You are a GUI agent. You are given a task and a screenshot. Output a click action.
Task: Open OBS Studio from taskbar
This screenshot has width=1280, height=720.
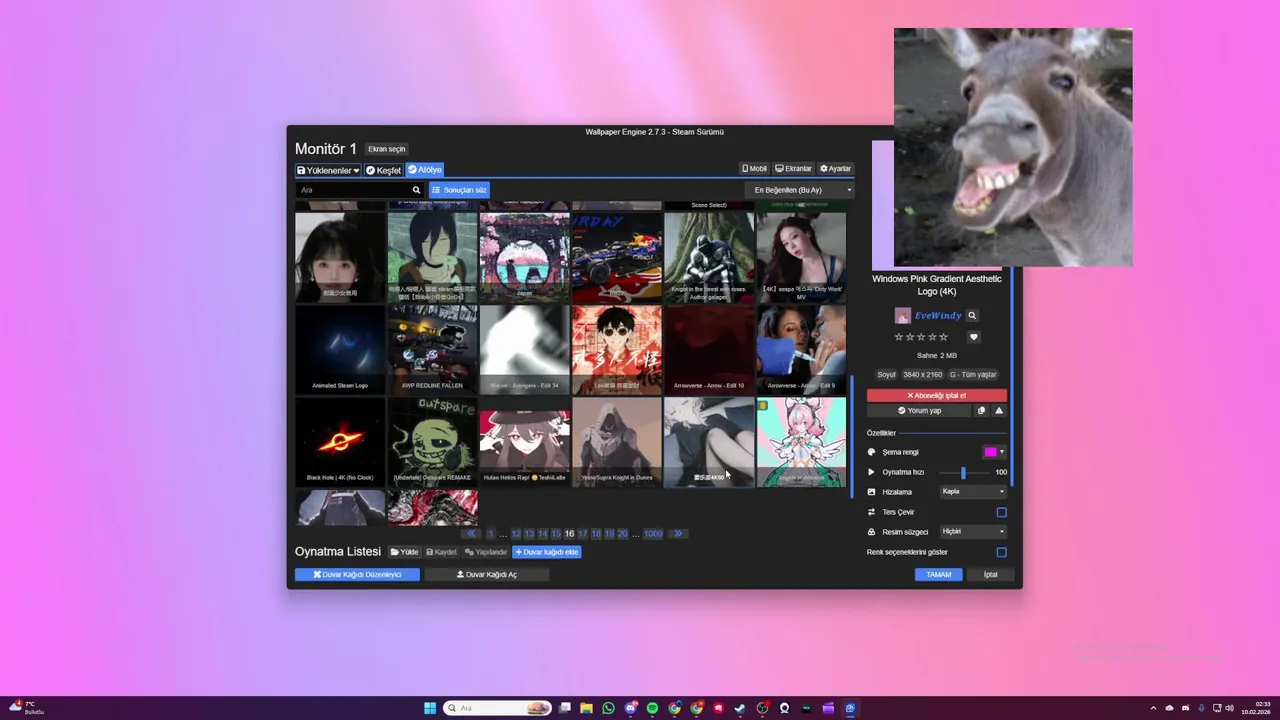point(762,708)
